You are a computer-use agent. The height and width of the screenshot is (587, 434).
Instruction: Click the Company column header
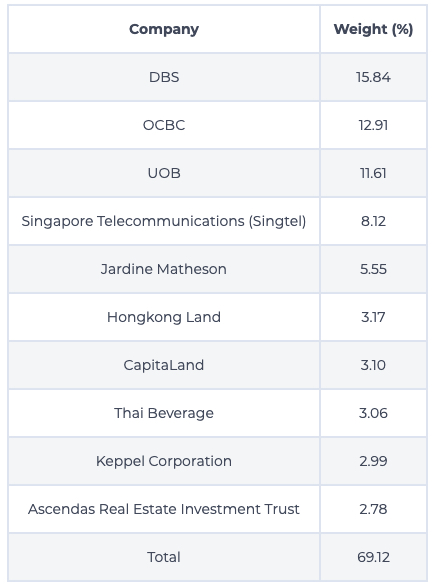tap(164, 29)
